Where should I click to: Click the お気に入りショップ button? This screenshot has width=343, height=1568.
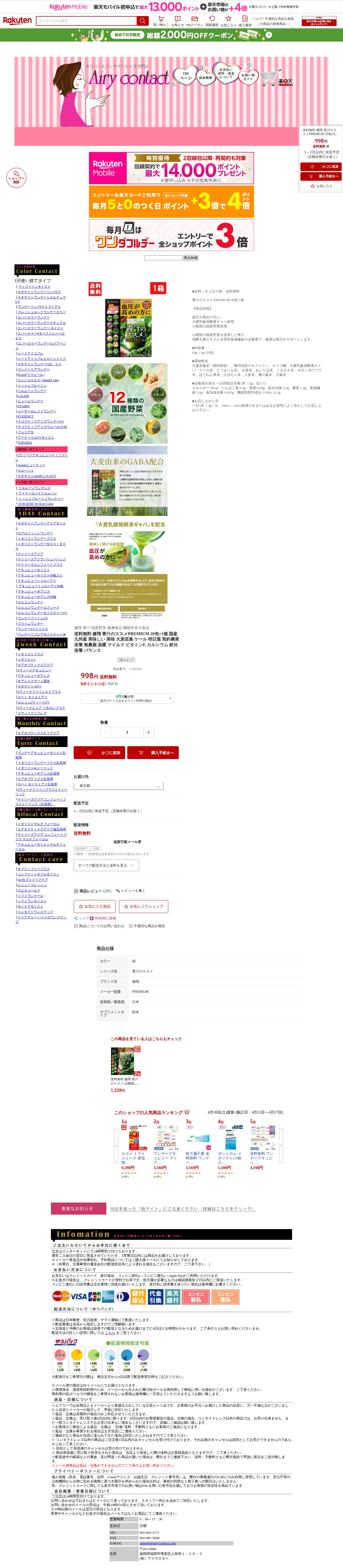pos(144,906)
